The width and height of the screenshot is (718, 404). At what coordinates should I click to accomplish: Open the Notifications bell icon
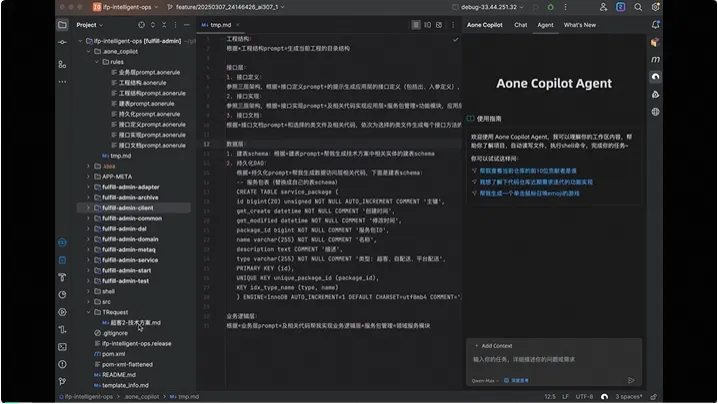(655, 25)
